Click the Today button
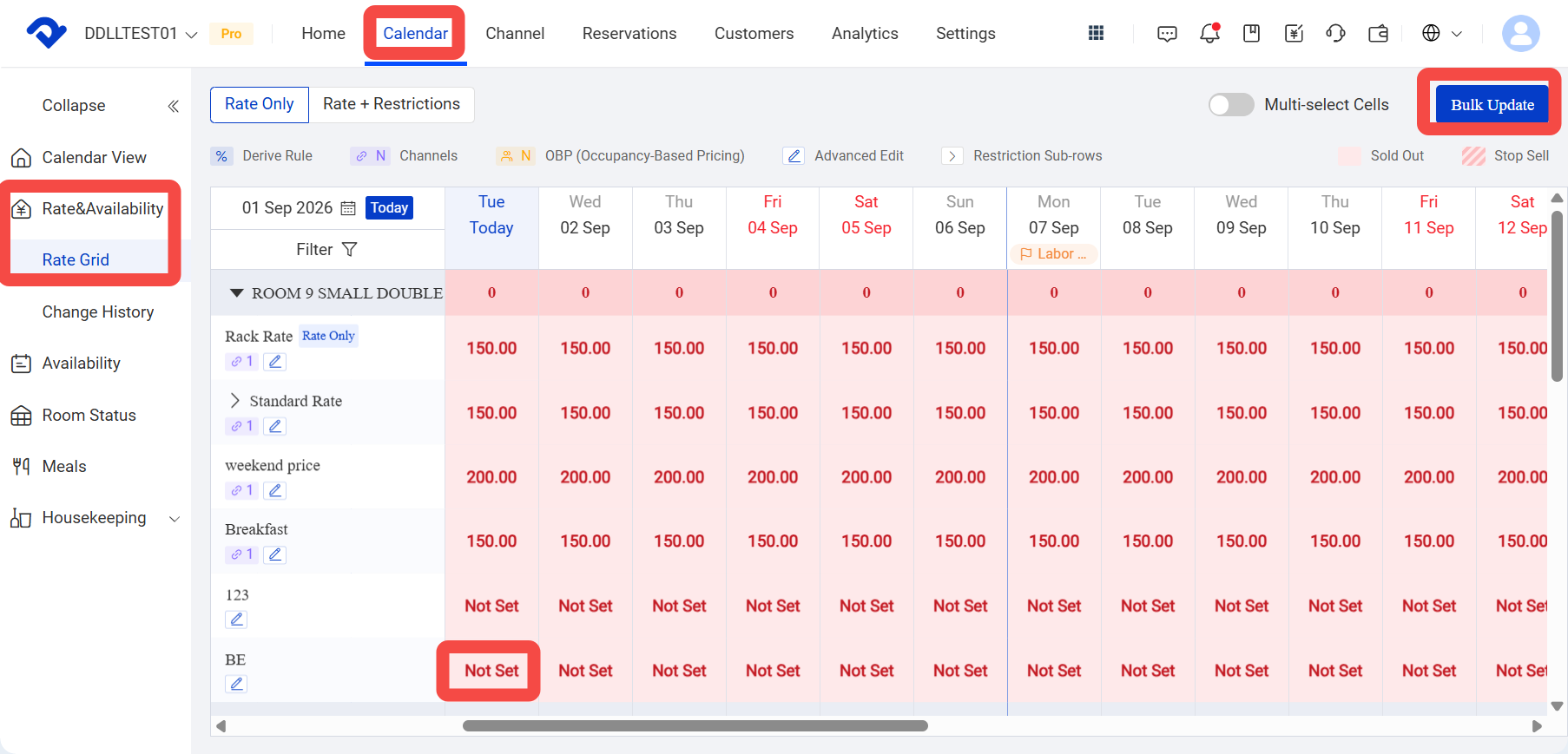The image size is (1568, 754). pos(389,208)
